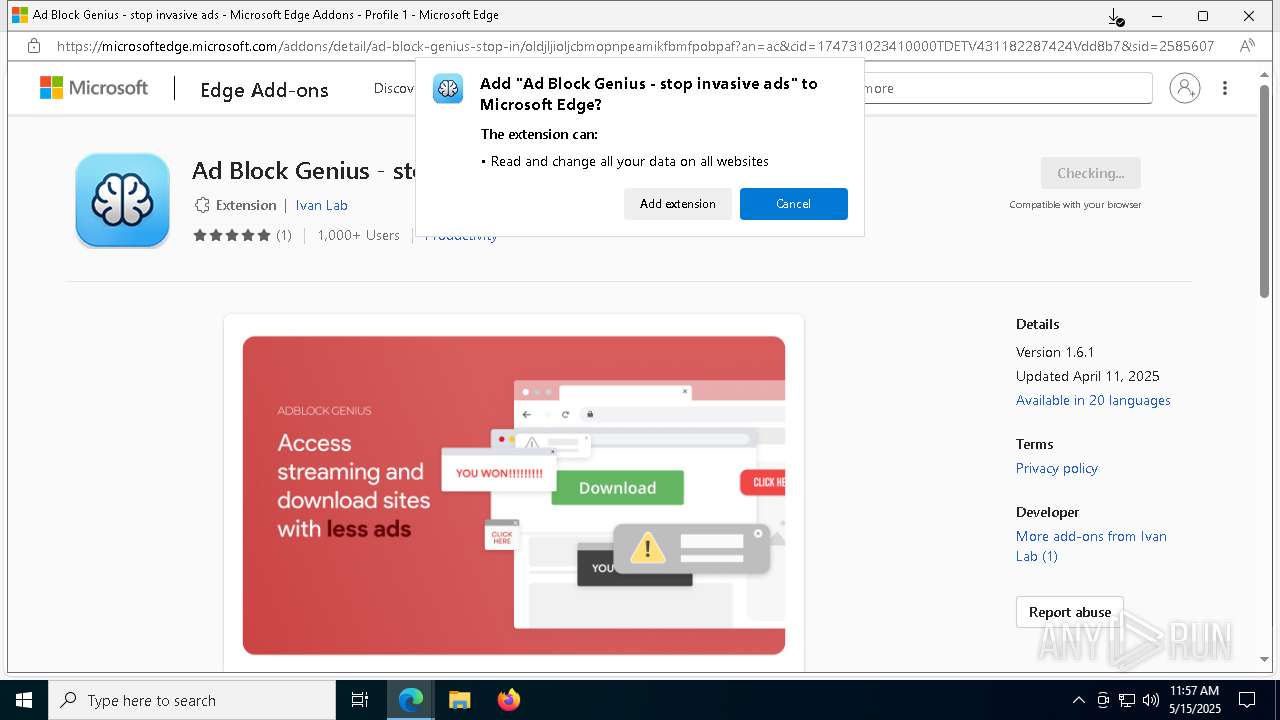Open Ivan Lab publisher link
Viewport: 1280px width, 720px height.
click(x=321, y=205)
